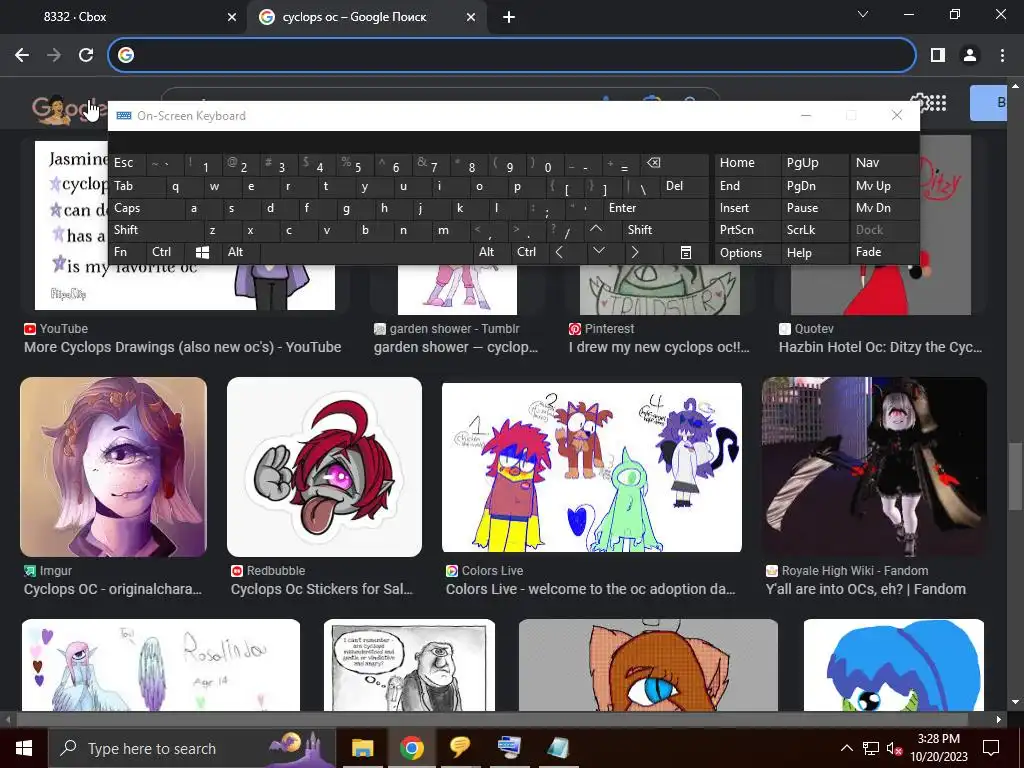Click the right arrow key on keyboard
This screenshot has height=768, width=1024.
635,252
